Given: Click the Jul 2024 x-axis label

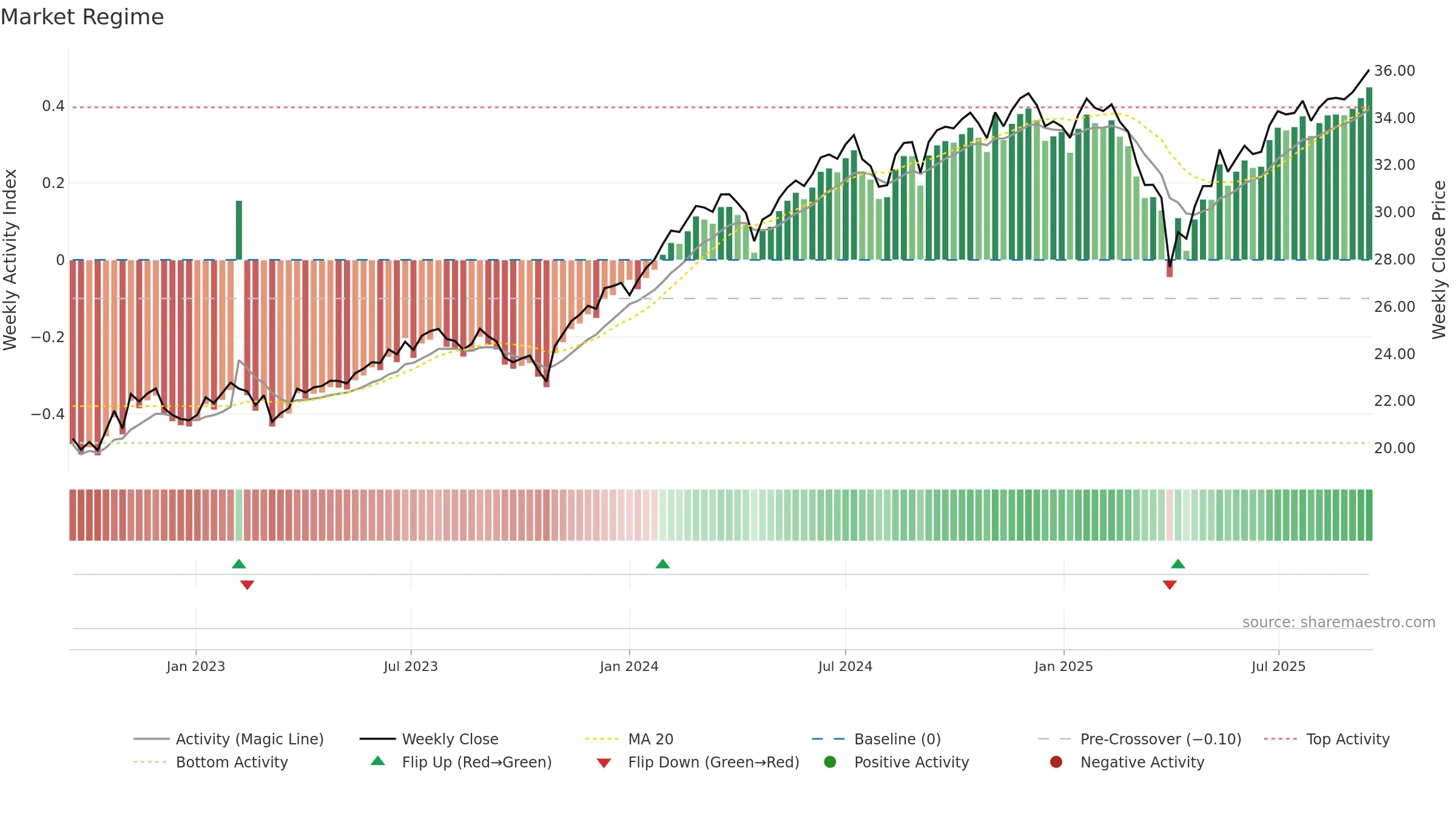Looking at the screenshot, I should (845, 666).
